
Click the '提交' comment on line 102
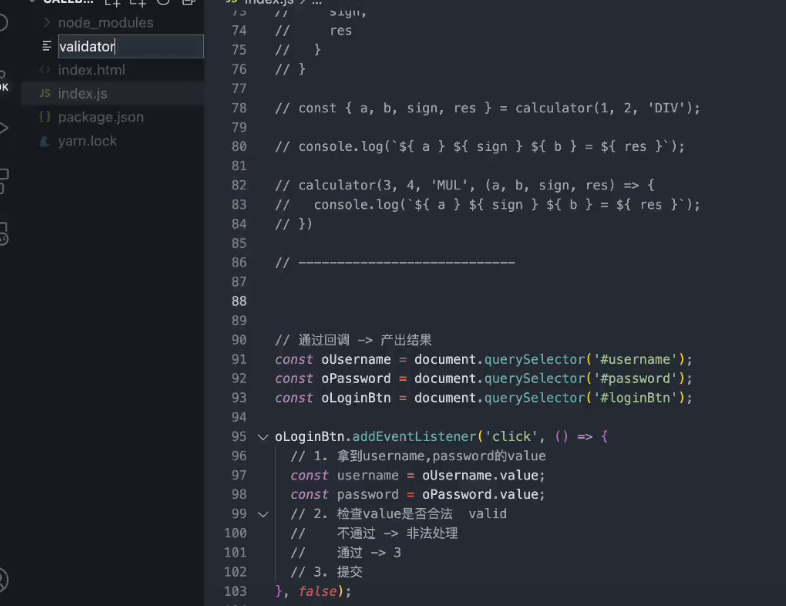349,572
